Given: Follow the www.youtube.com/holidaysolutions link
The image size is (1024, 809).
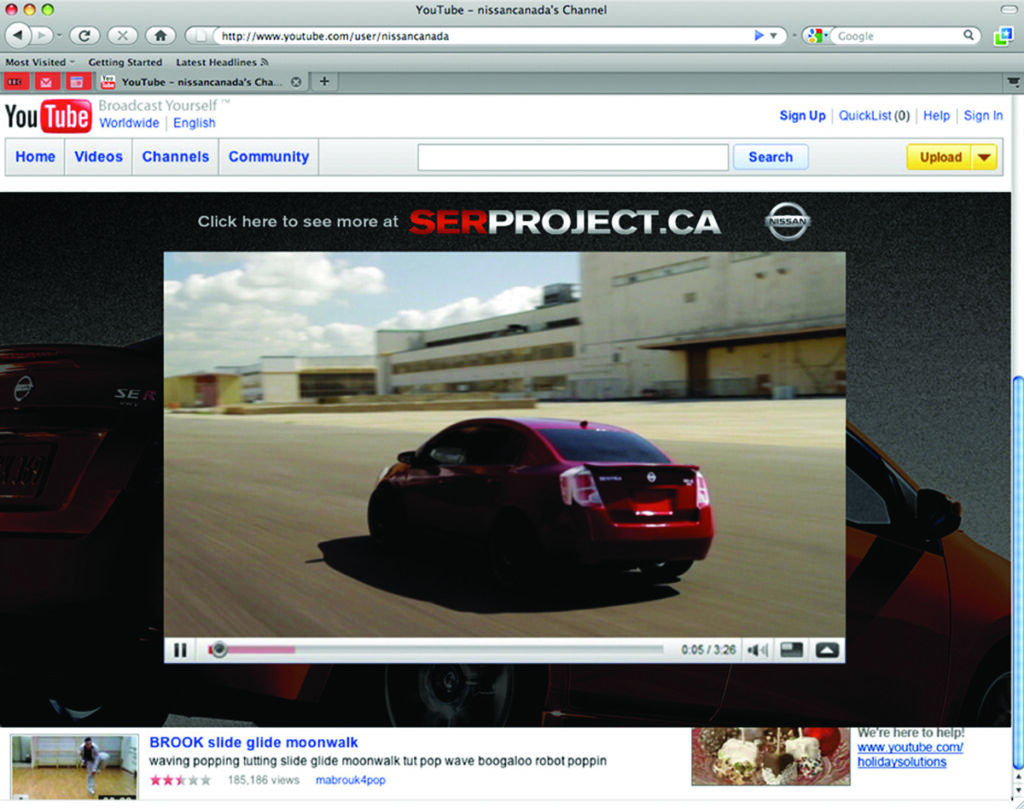Looking at the screenshot, I should [x=910, y=754].
